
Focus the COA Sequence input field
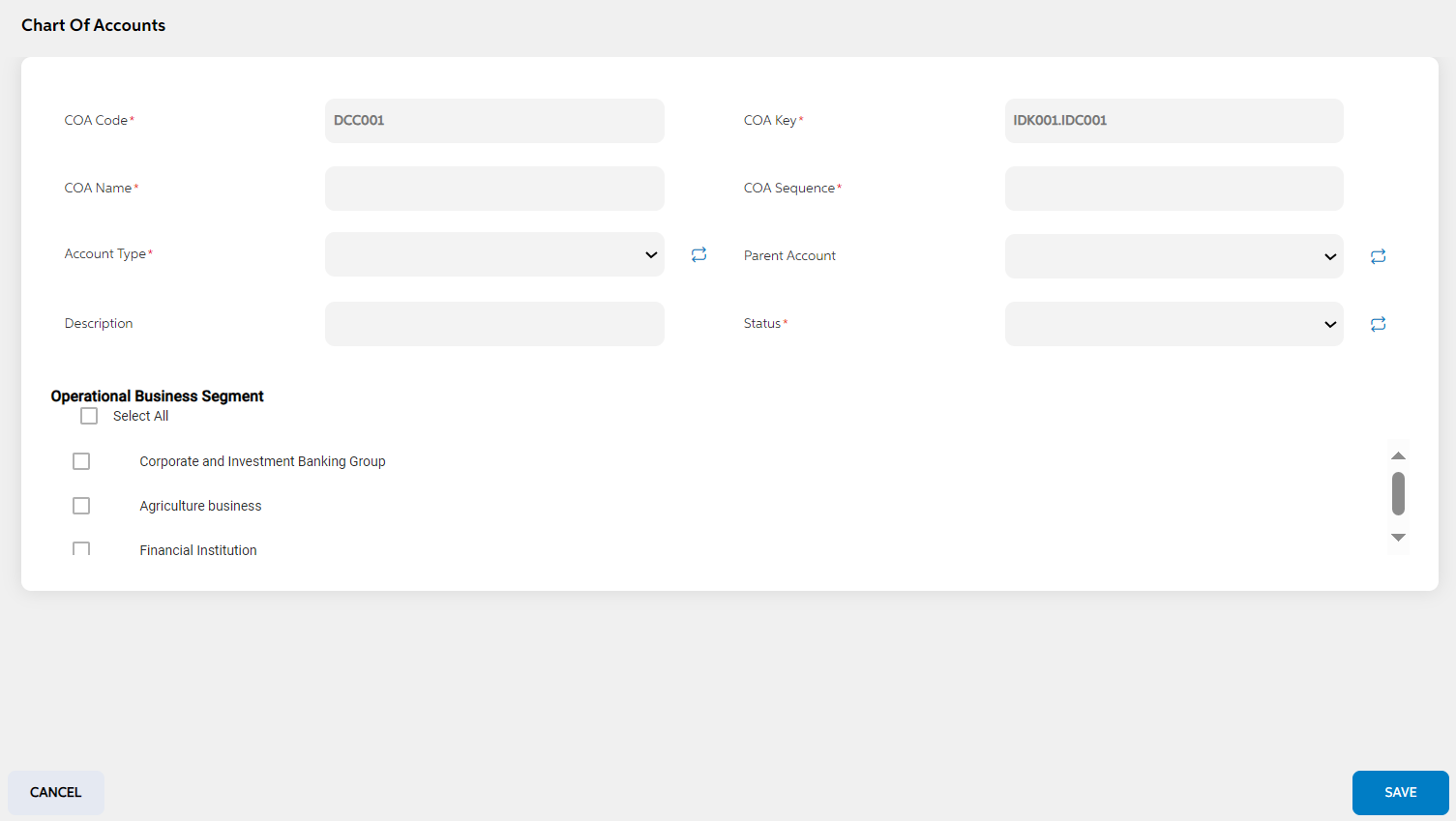1174,189
